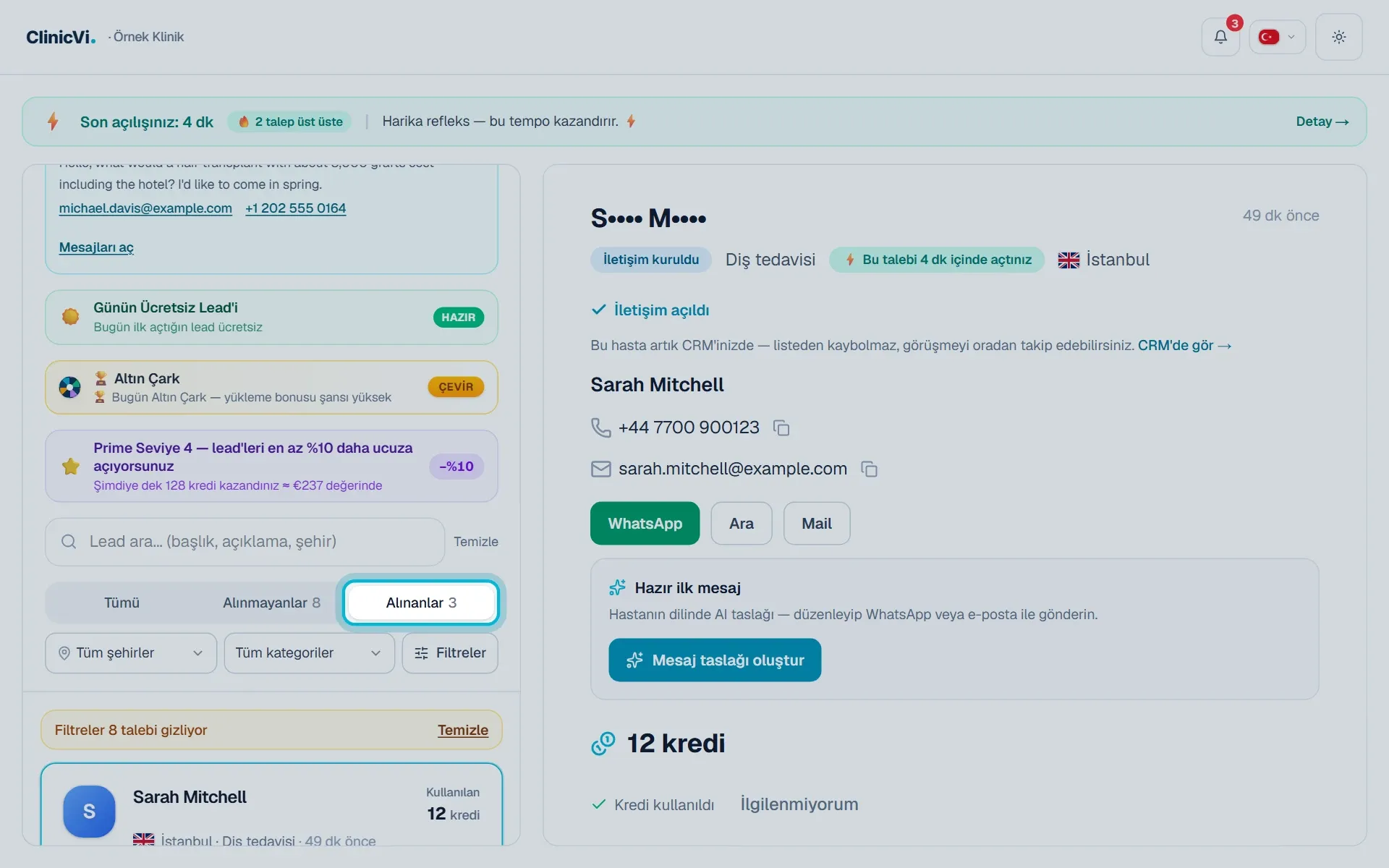This screenshot has height=868, width=1389.
Task: Click the Altın Çark wheel icon
Action: coord(70,388)
